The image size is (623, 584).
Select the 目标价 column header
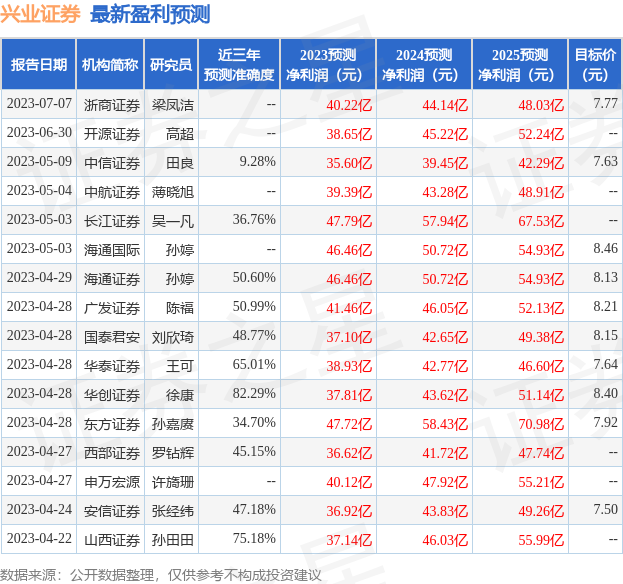coord(595,65)
